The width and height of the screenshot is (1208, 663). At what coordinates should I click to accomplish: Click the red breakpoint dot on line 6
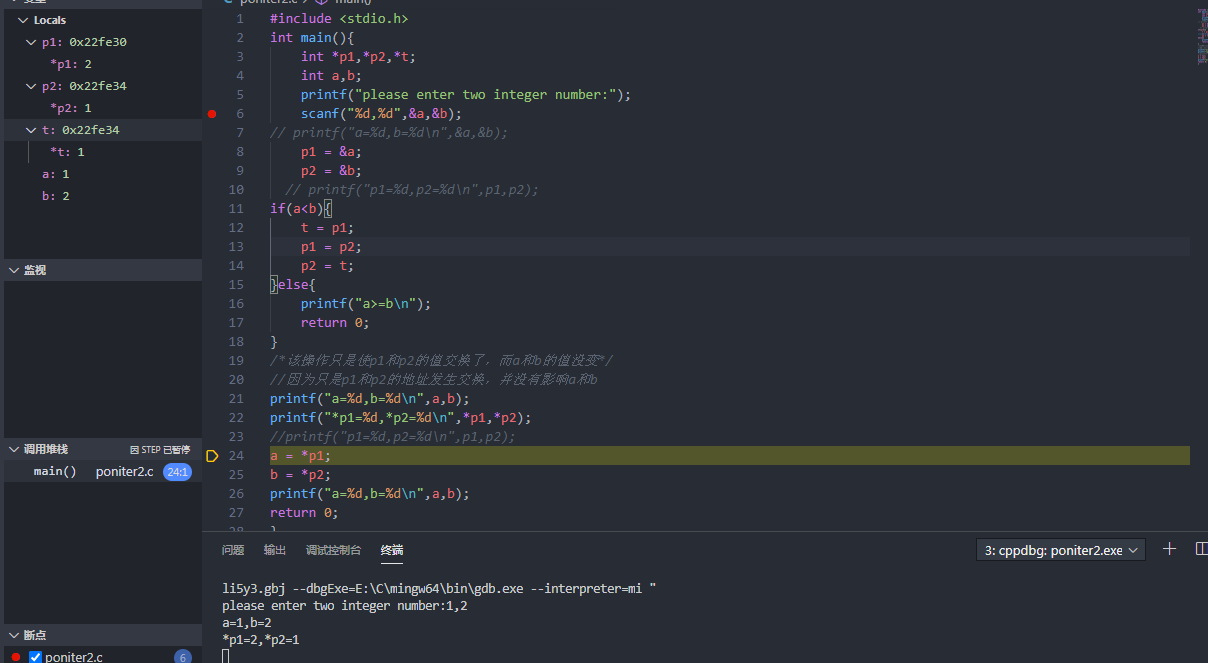(211, 114)
